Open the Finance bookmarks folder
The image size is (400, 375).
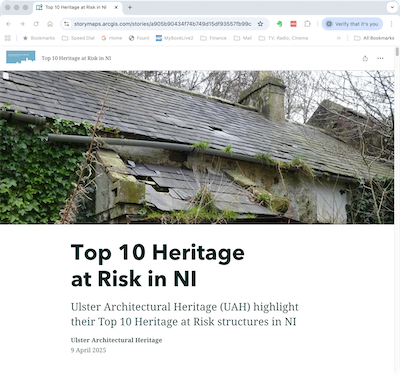(x=213, y=38)
